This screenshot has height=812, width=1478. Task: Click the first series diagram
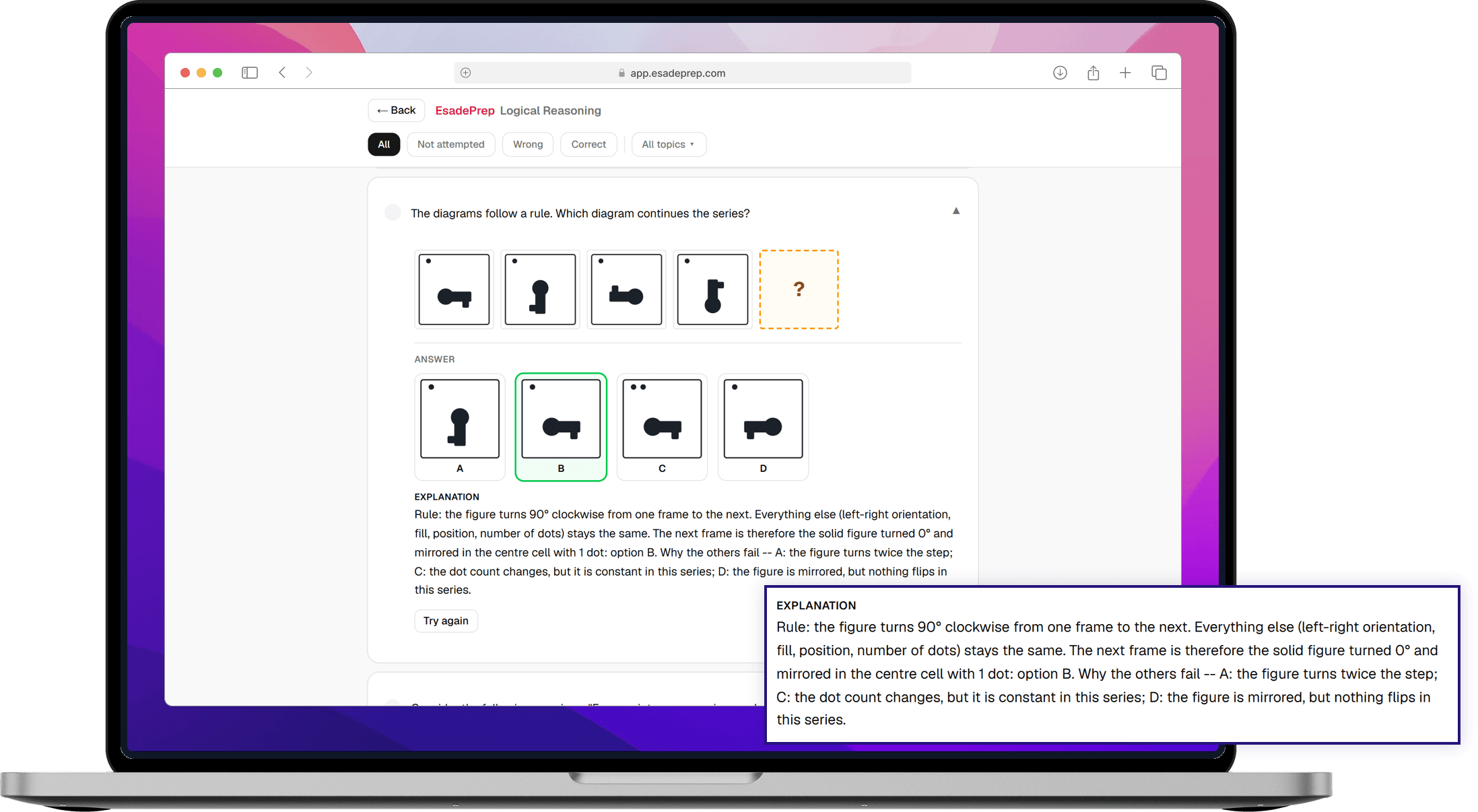454,290
